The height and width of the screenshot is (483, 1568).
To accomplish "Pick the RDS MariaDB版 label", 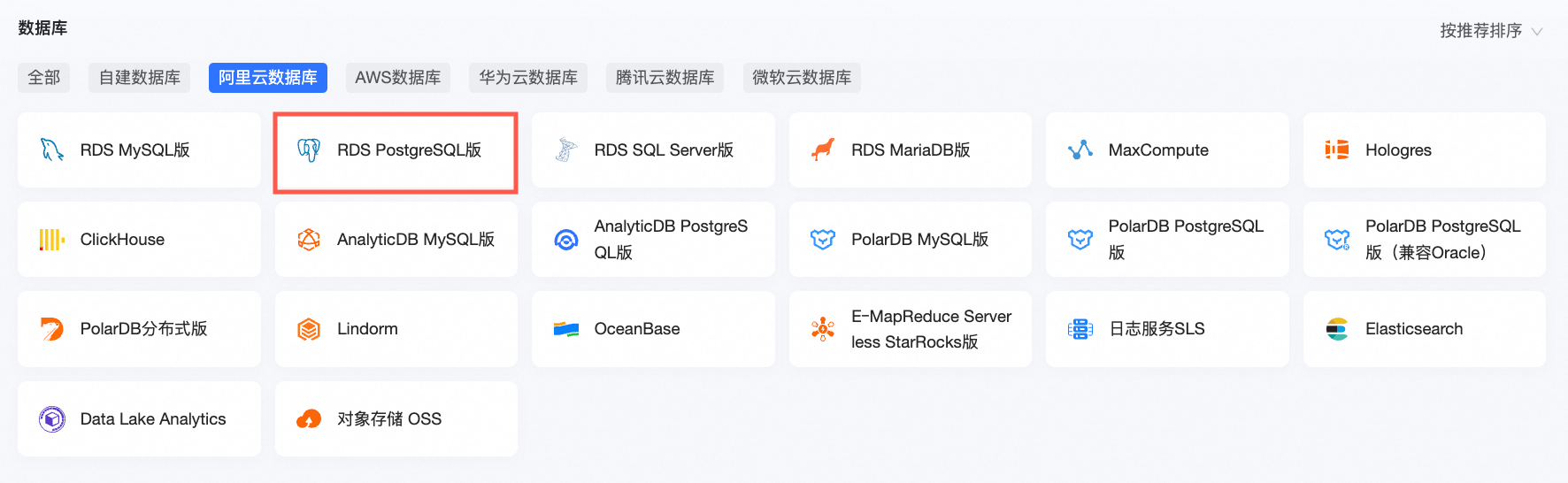I will click(x=911, y=150).
